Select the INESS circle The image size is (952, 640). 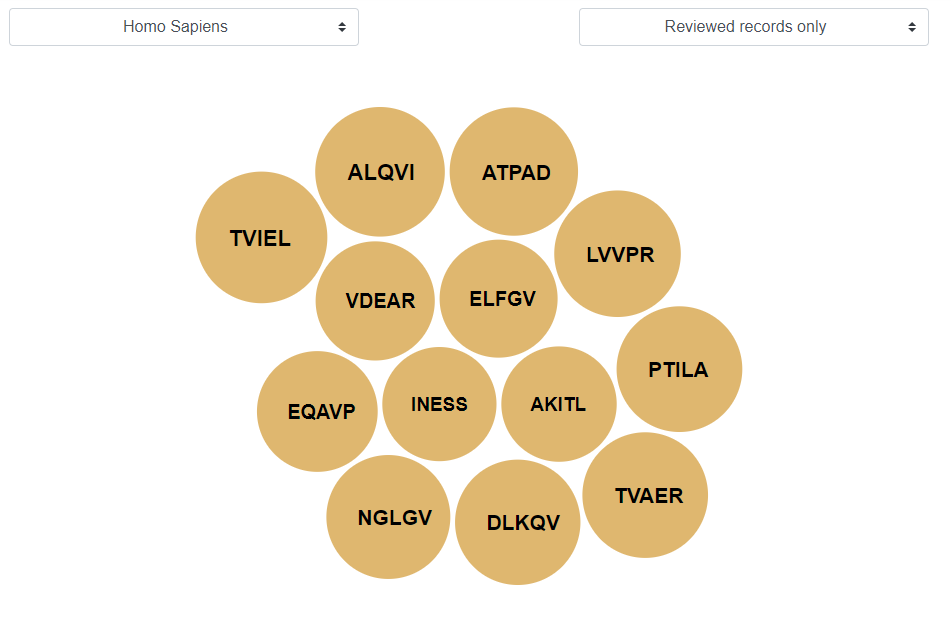click(440, 404)
